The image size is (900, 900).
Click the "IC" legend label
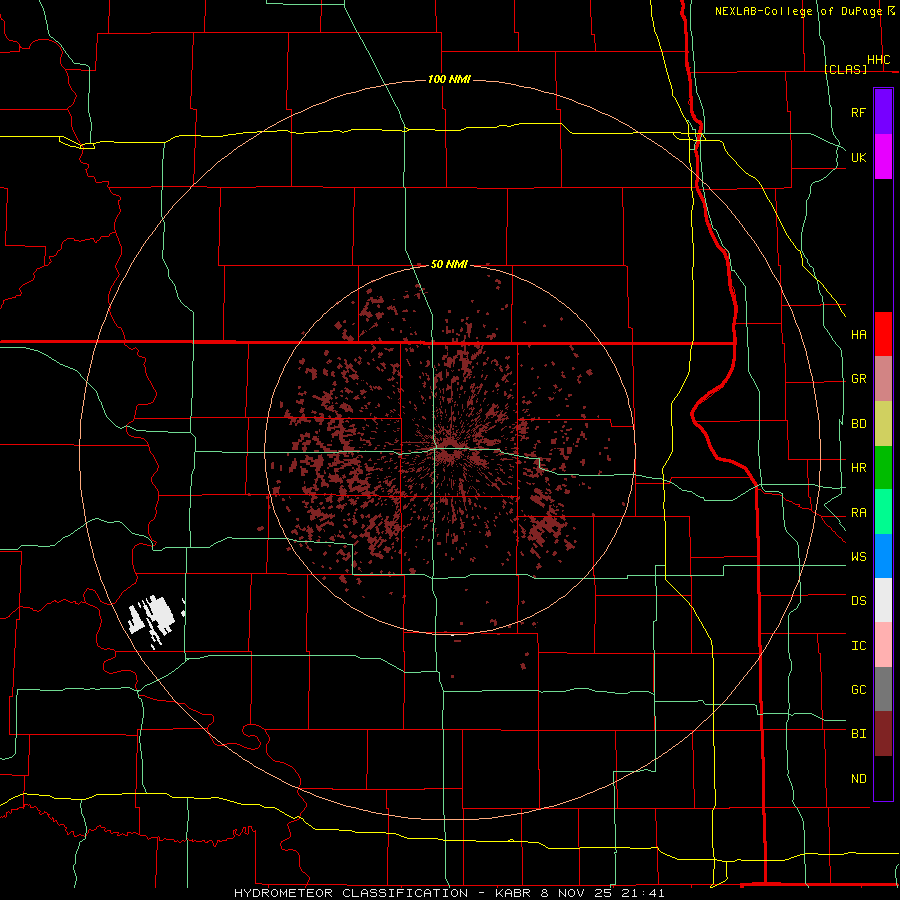859,646
